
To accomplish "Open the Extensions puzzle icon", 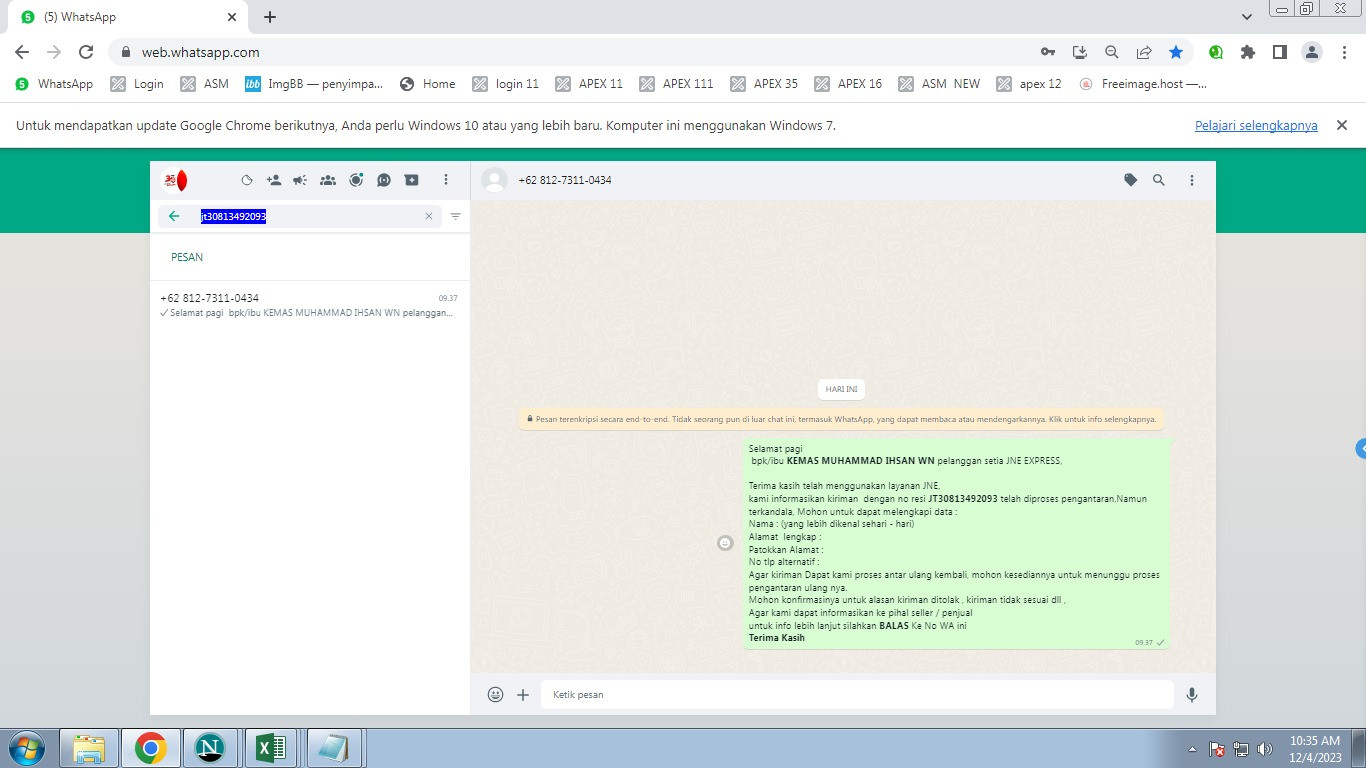I will click(1248, 52).
